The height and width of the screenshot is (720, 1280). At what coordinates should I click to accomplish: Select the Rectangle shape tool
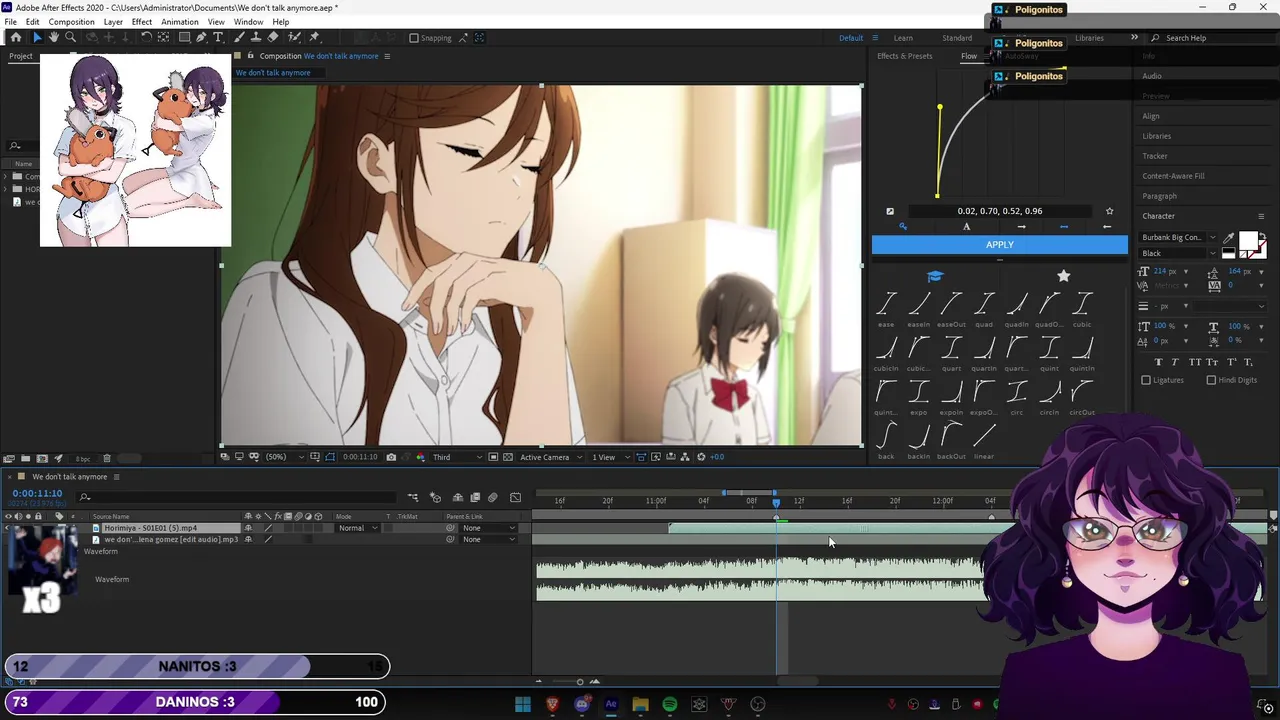184,37
